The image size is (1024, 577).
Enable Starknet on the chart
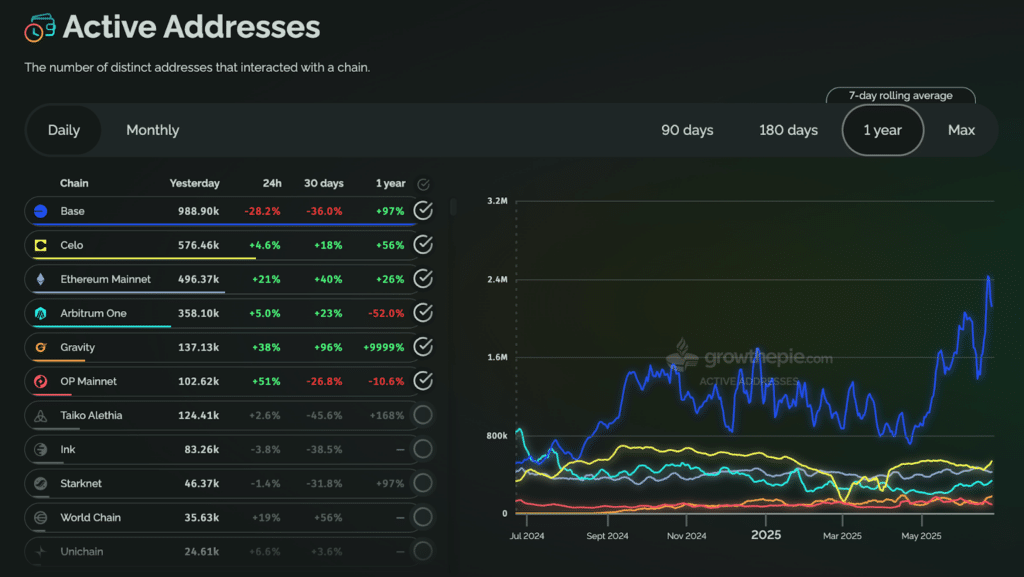(x=423, y=483)
